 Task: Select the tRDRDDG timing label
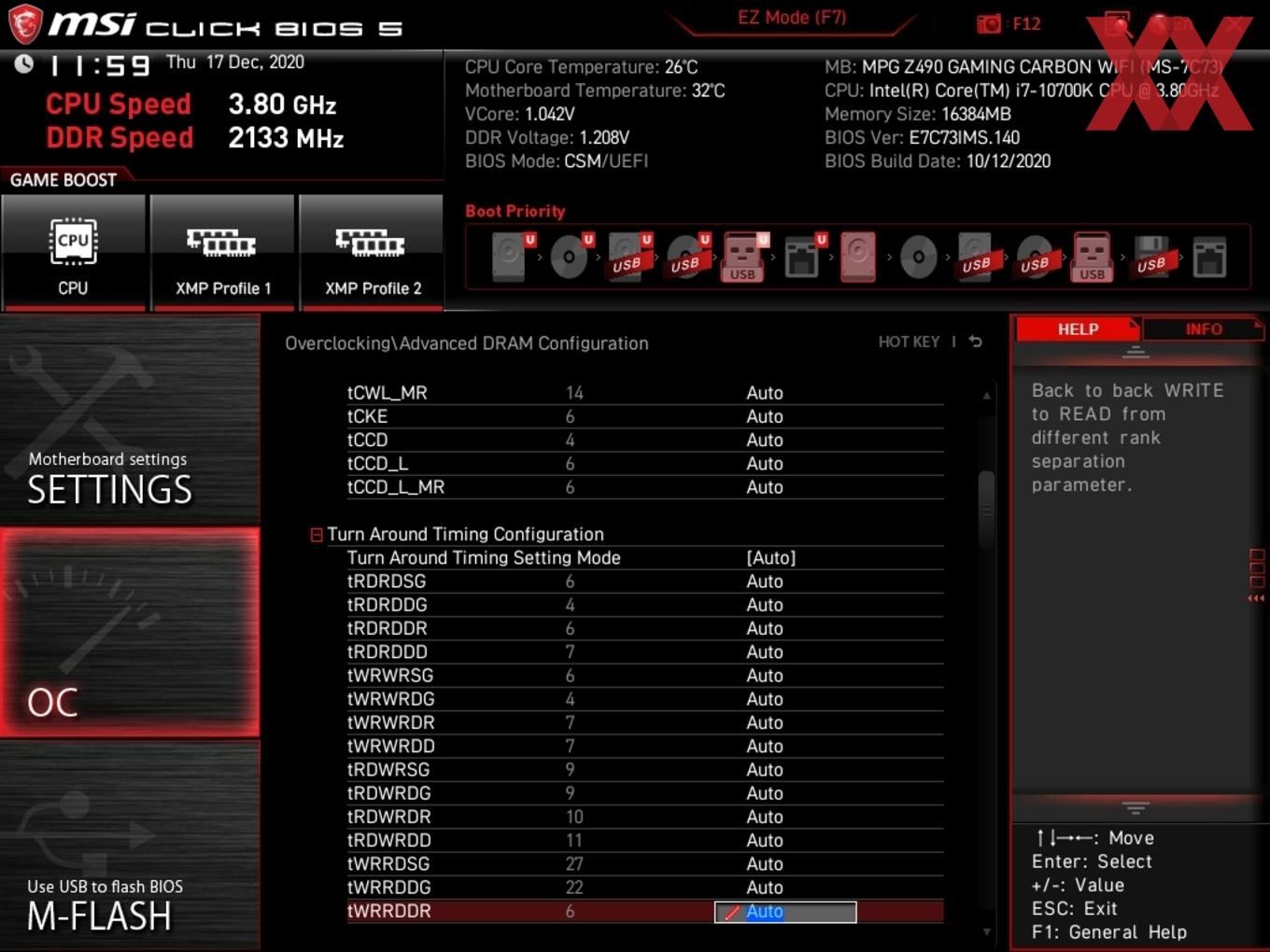[x=387, y=605]
